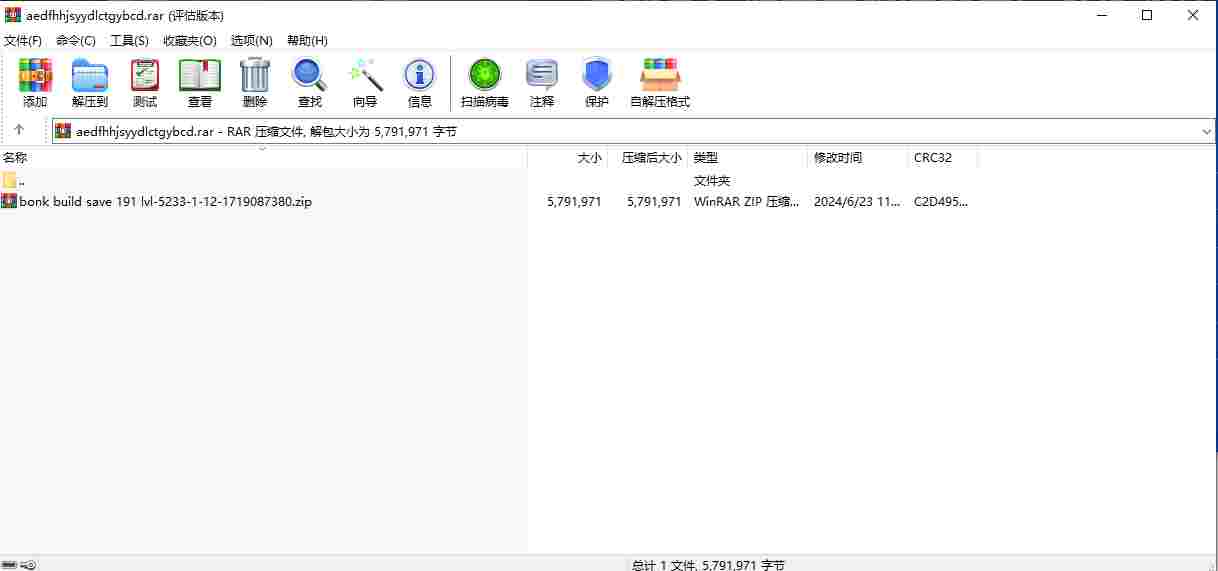
Task: Open the 帮助(H) menu
Action: pos(307,41)
